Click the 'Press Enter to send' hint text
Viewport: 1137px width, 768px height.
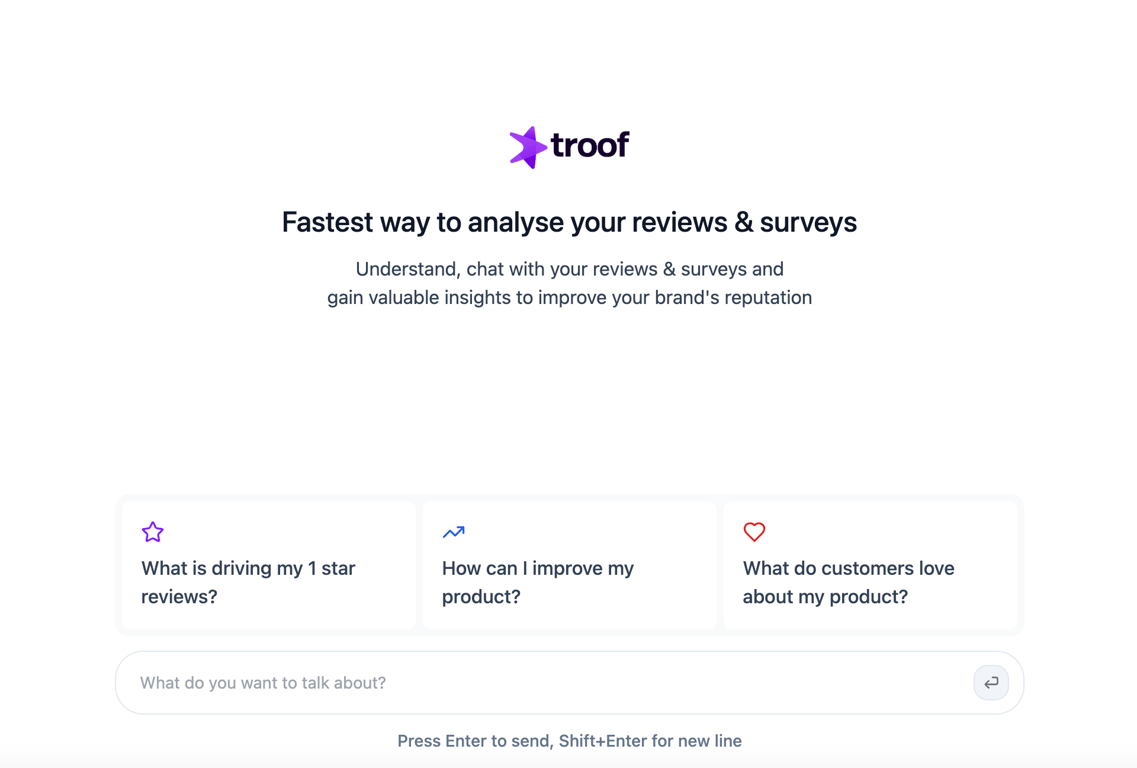(x=476, y=741)
